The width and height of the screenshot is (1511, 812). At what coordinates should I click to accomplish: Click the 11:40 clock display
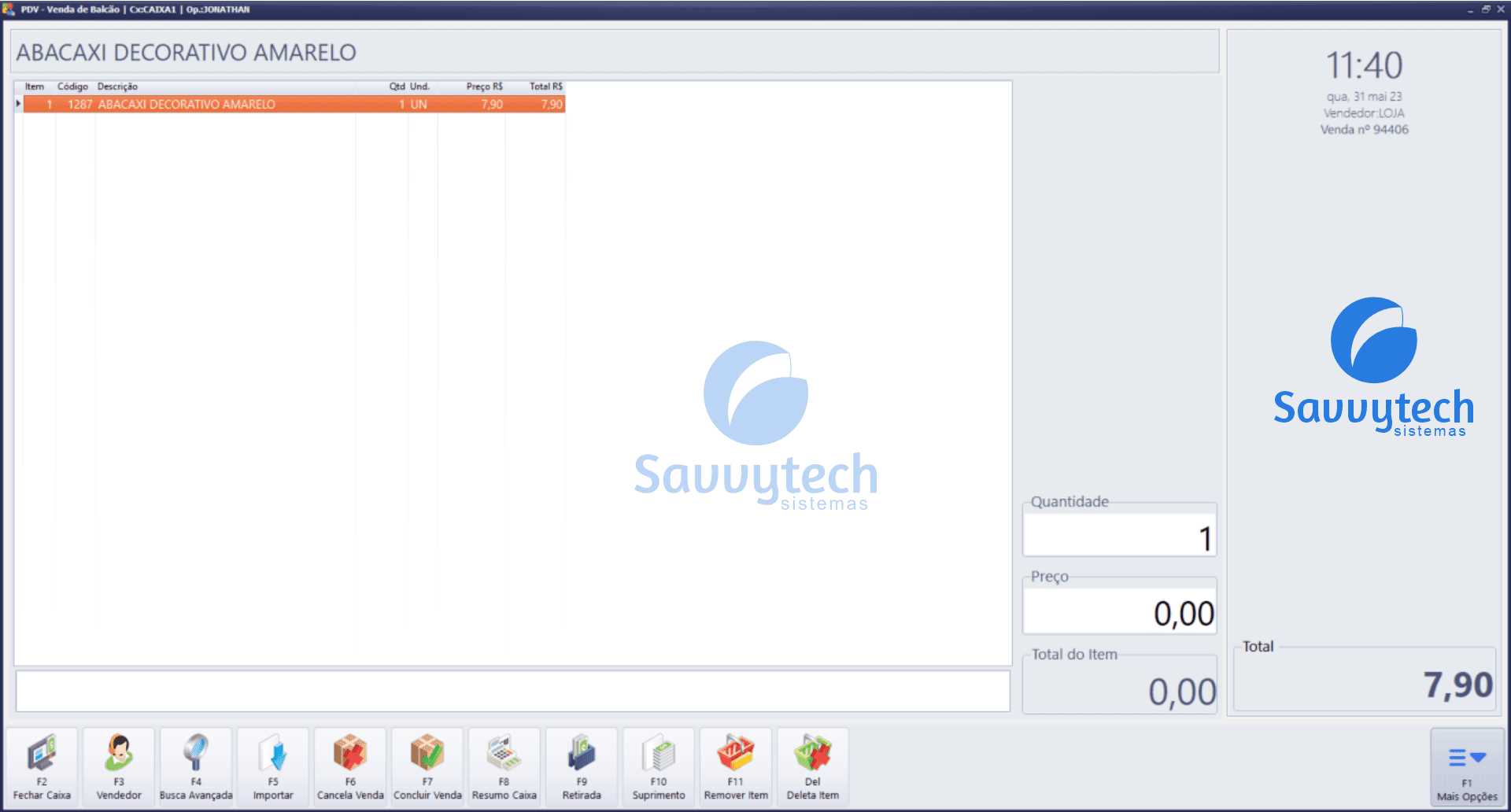tap(1364, 65)
